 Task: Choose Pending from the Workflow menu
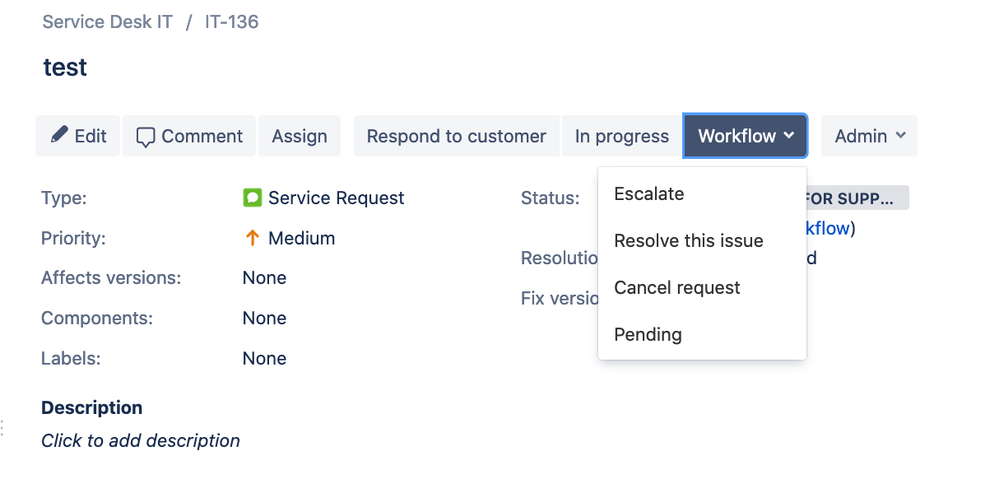(x=648, y=335)
